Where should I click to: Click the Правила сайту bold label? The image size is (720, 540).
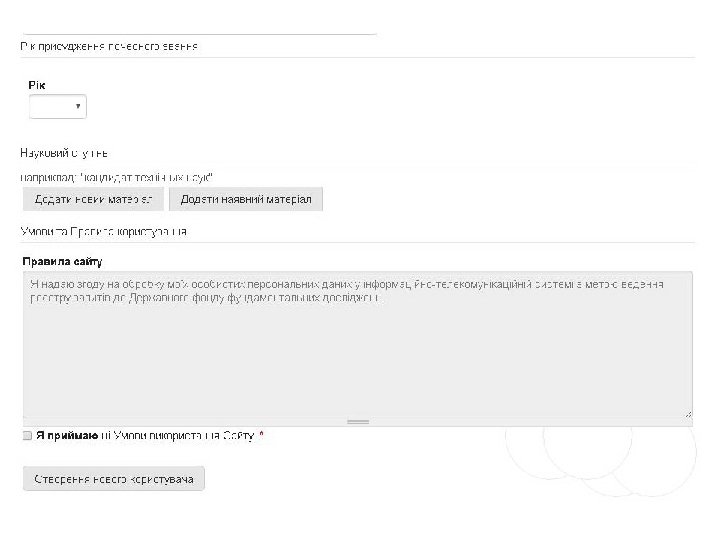[62, 261]
